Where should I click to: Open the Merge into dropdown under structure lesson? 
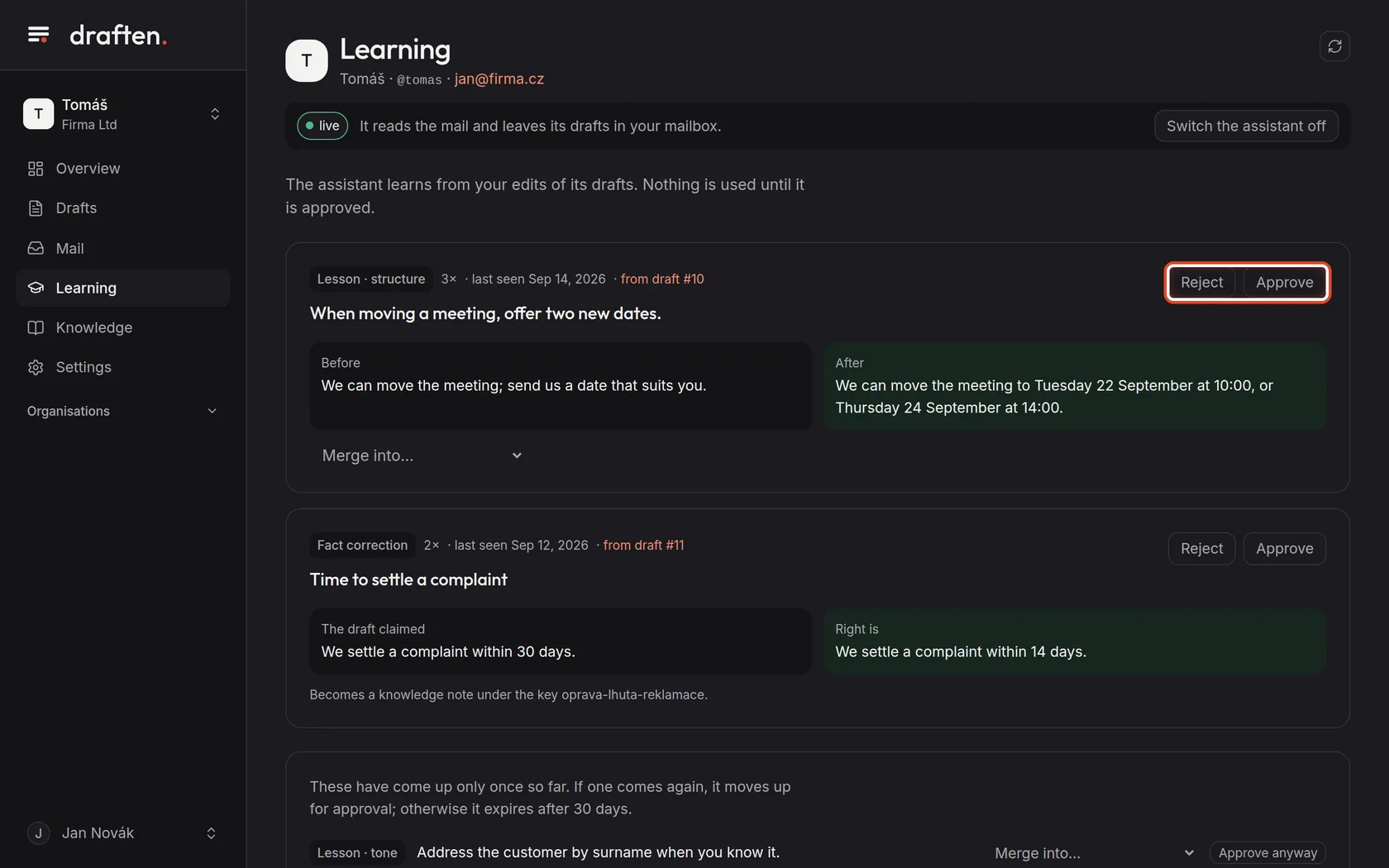tap(422, 455)
